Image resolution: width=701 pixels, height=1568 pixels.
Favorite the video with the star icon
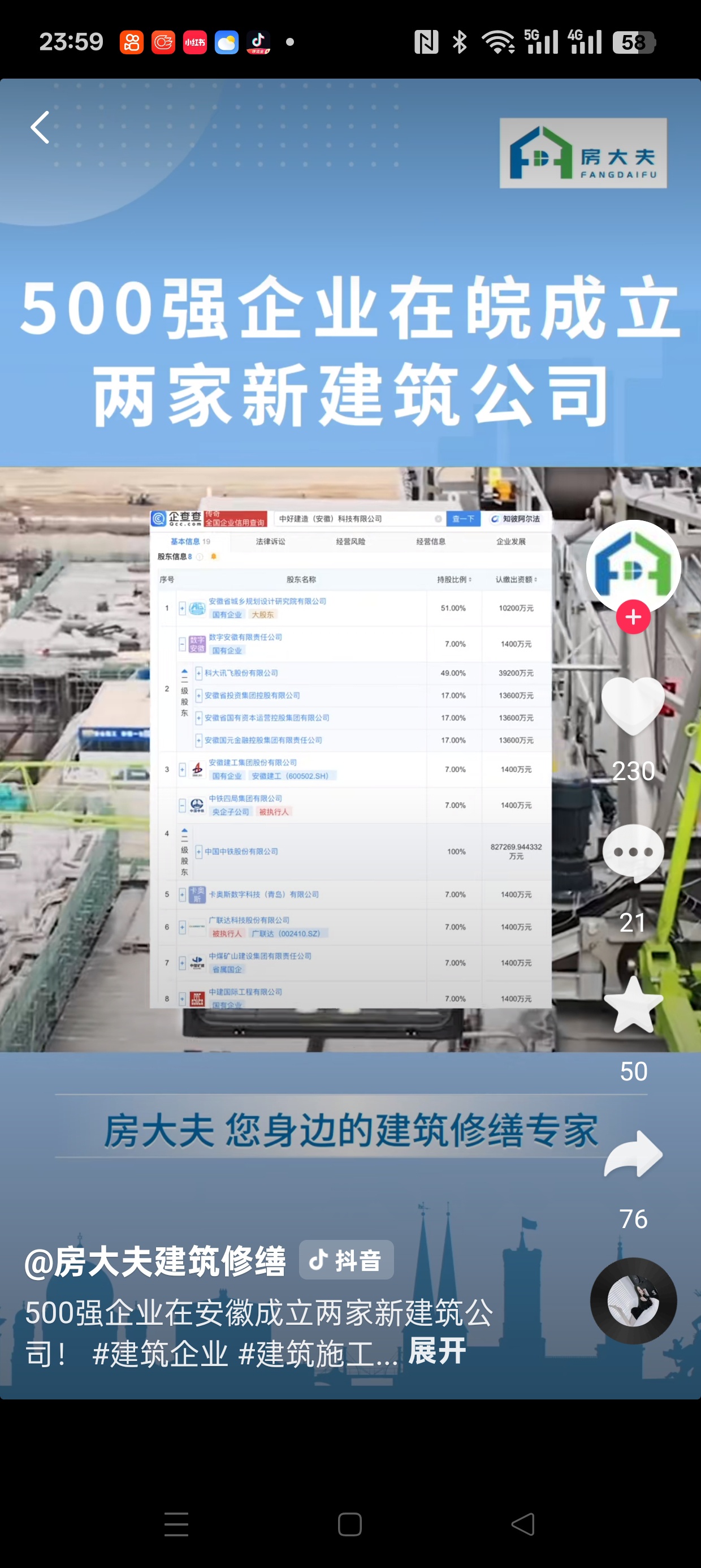(633, 1005)
